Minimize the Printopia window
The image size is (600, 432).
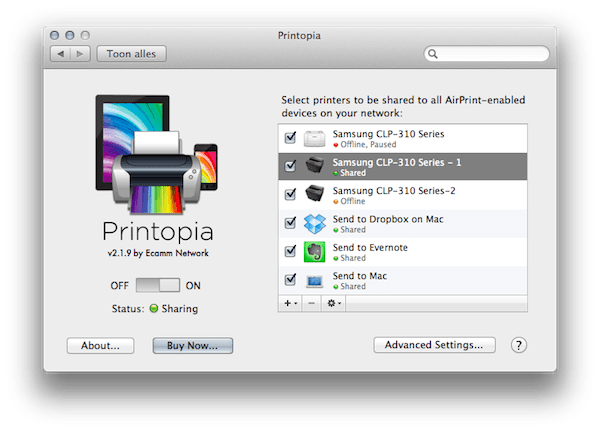[70, 36]
